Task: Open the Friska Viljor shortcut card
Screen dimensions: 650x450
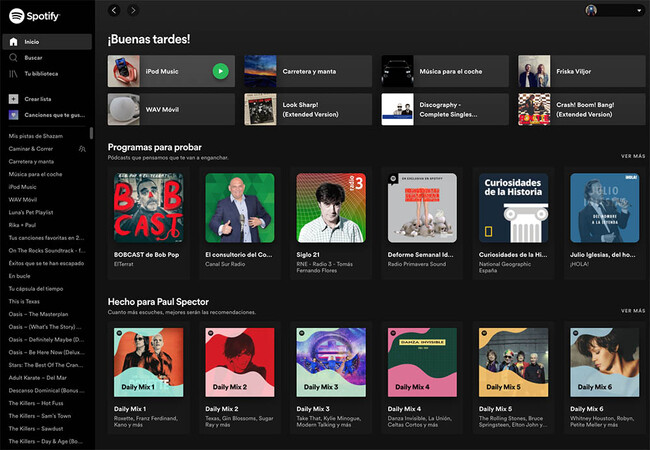Action: tap(582, 71)
